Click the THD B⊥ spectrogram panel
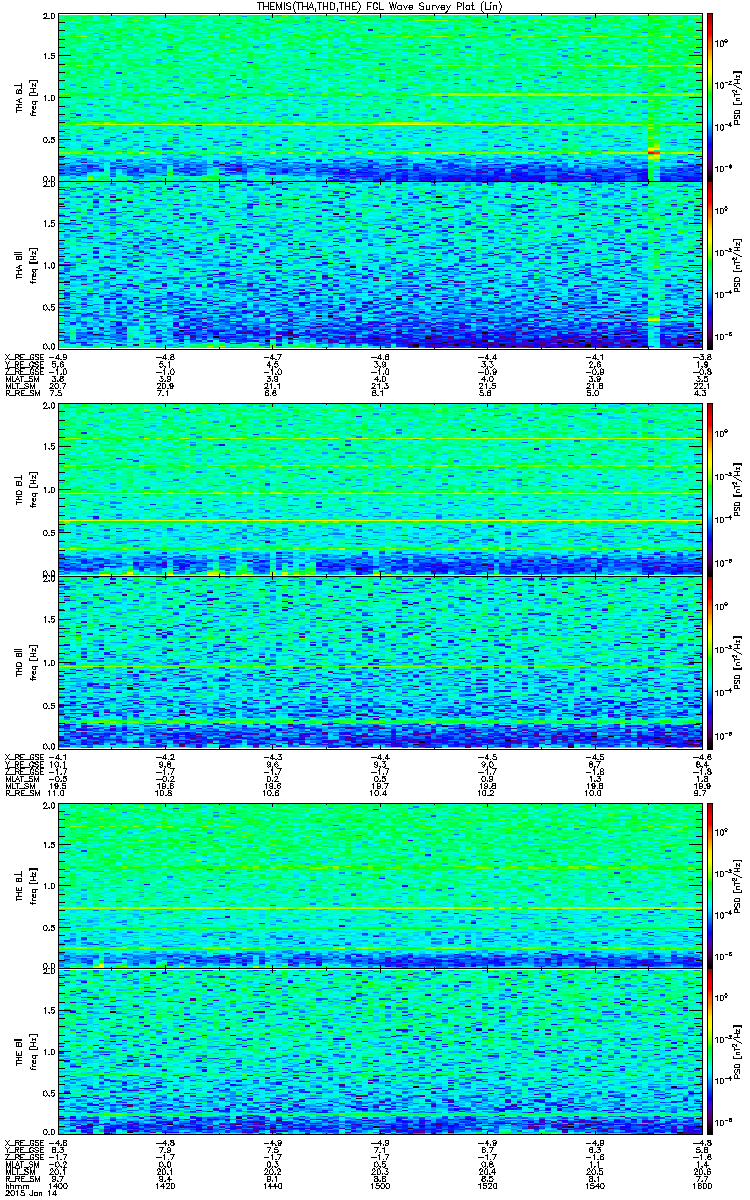Viewport: 750px width, 1200px height. coord(381,489)
